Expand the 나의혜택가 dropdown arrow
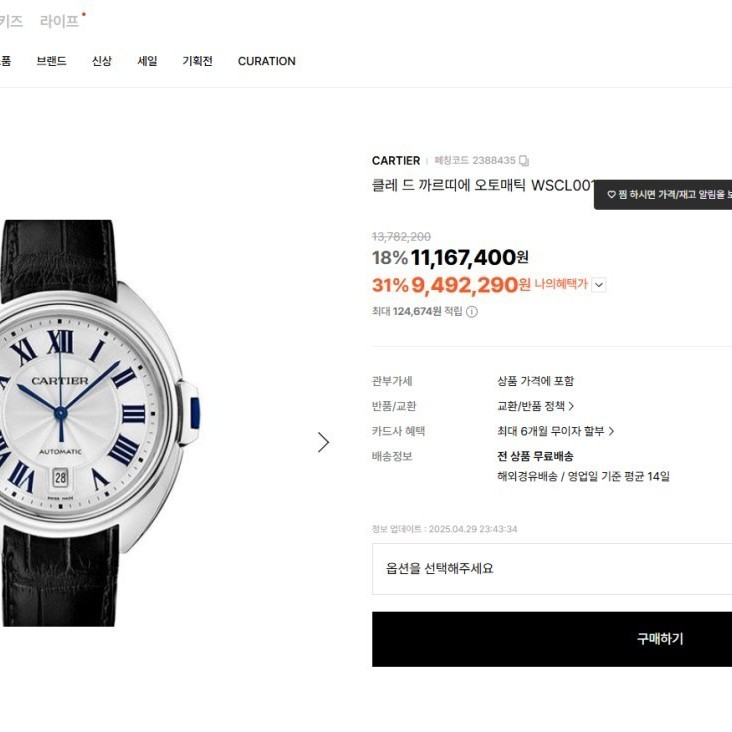The image size is (732, 732). pos(599,284)
